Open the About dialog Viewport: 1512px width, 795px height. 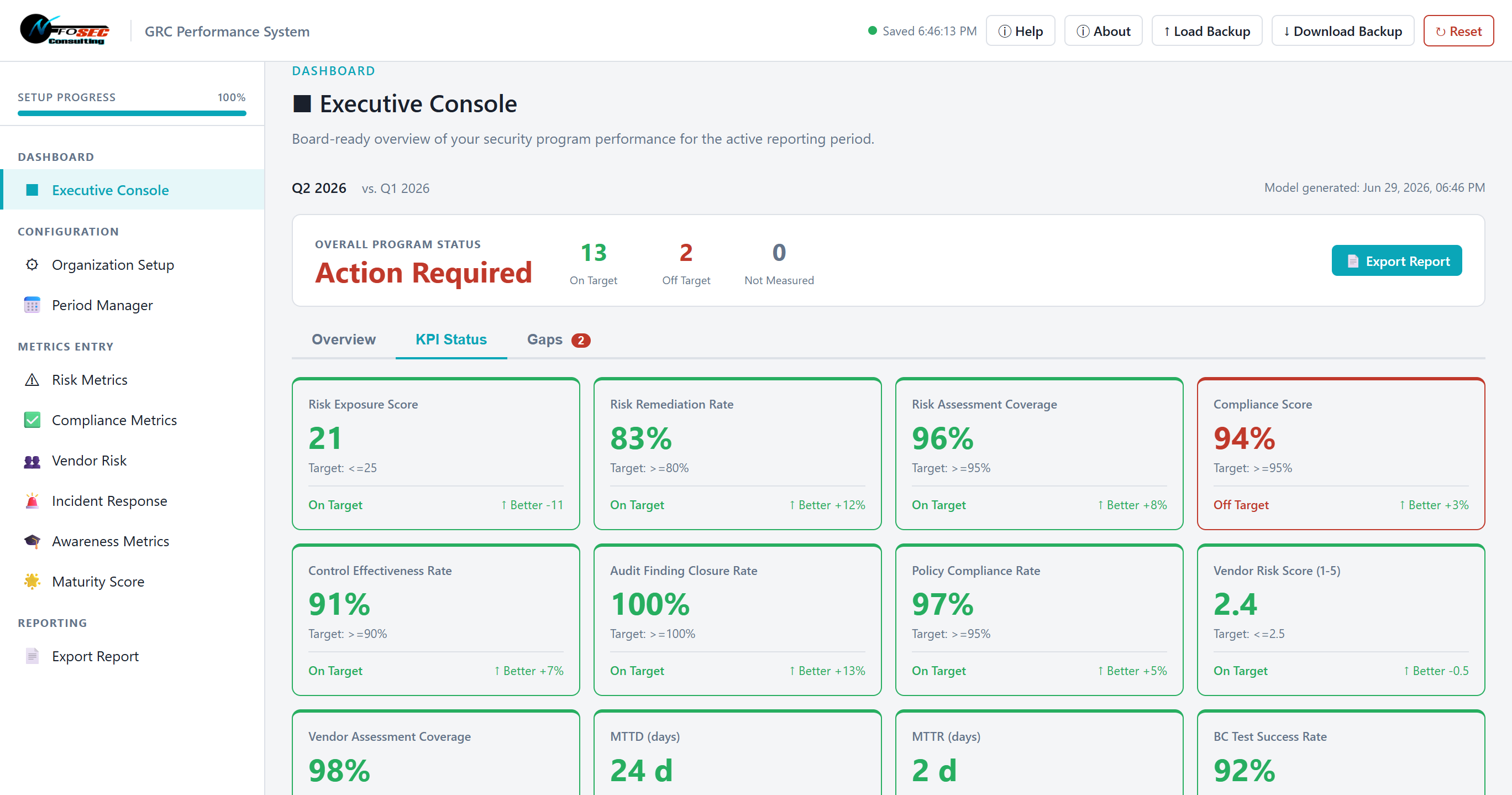tap(1103, 30)
